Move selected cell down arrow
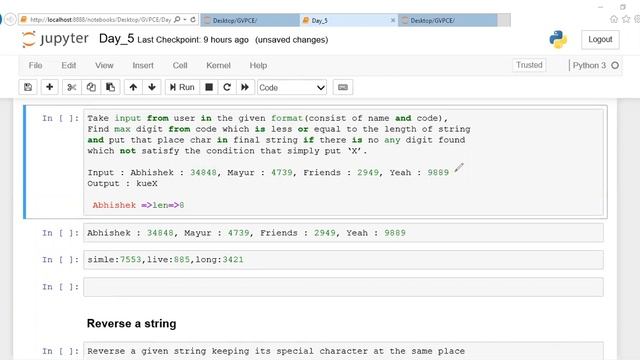 [152, 87]
